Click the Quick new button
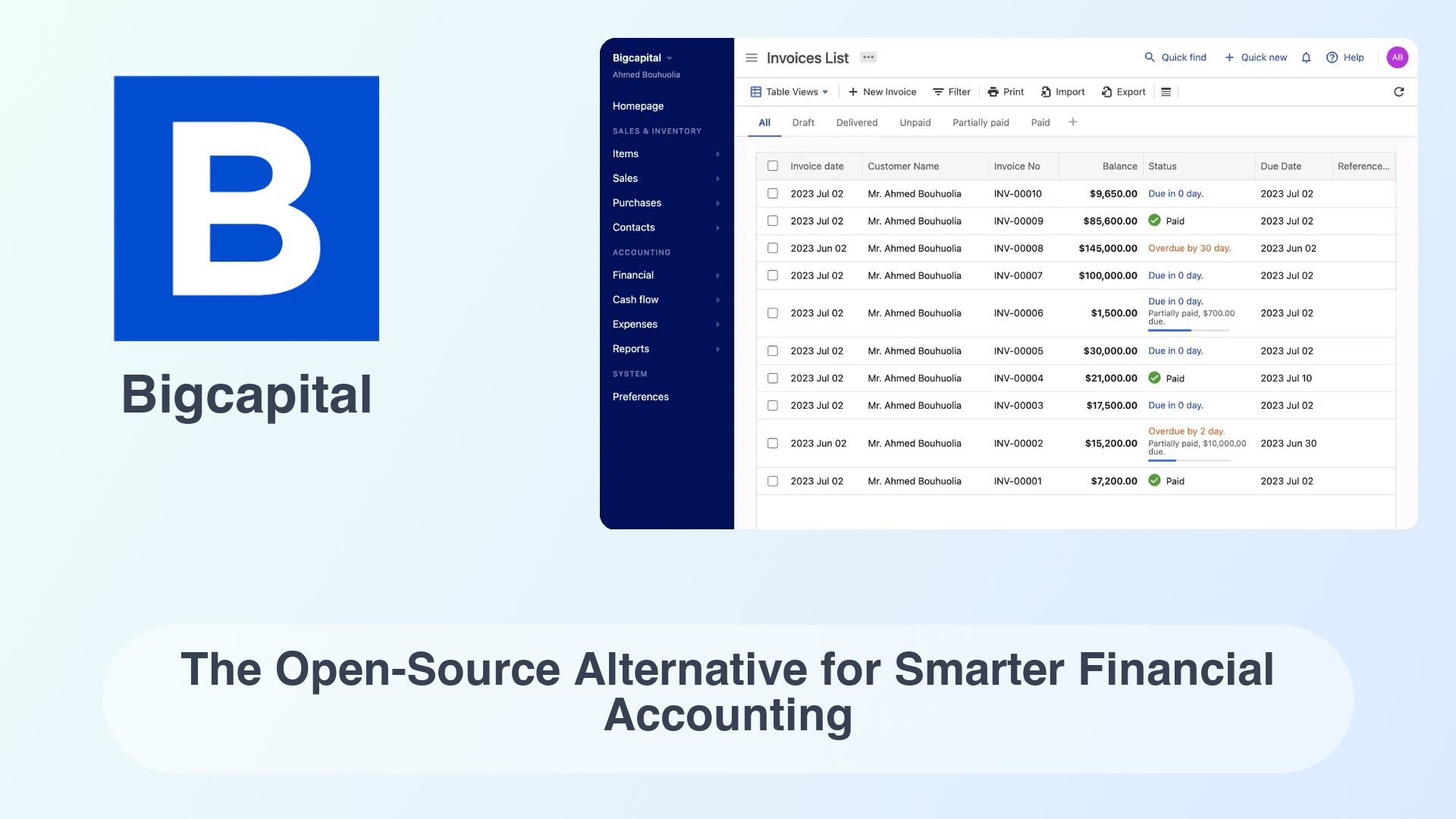Image resolution: width=1456 pixels, height=819 pixels. tap(1256, 57)
